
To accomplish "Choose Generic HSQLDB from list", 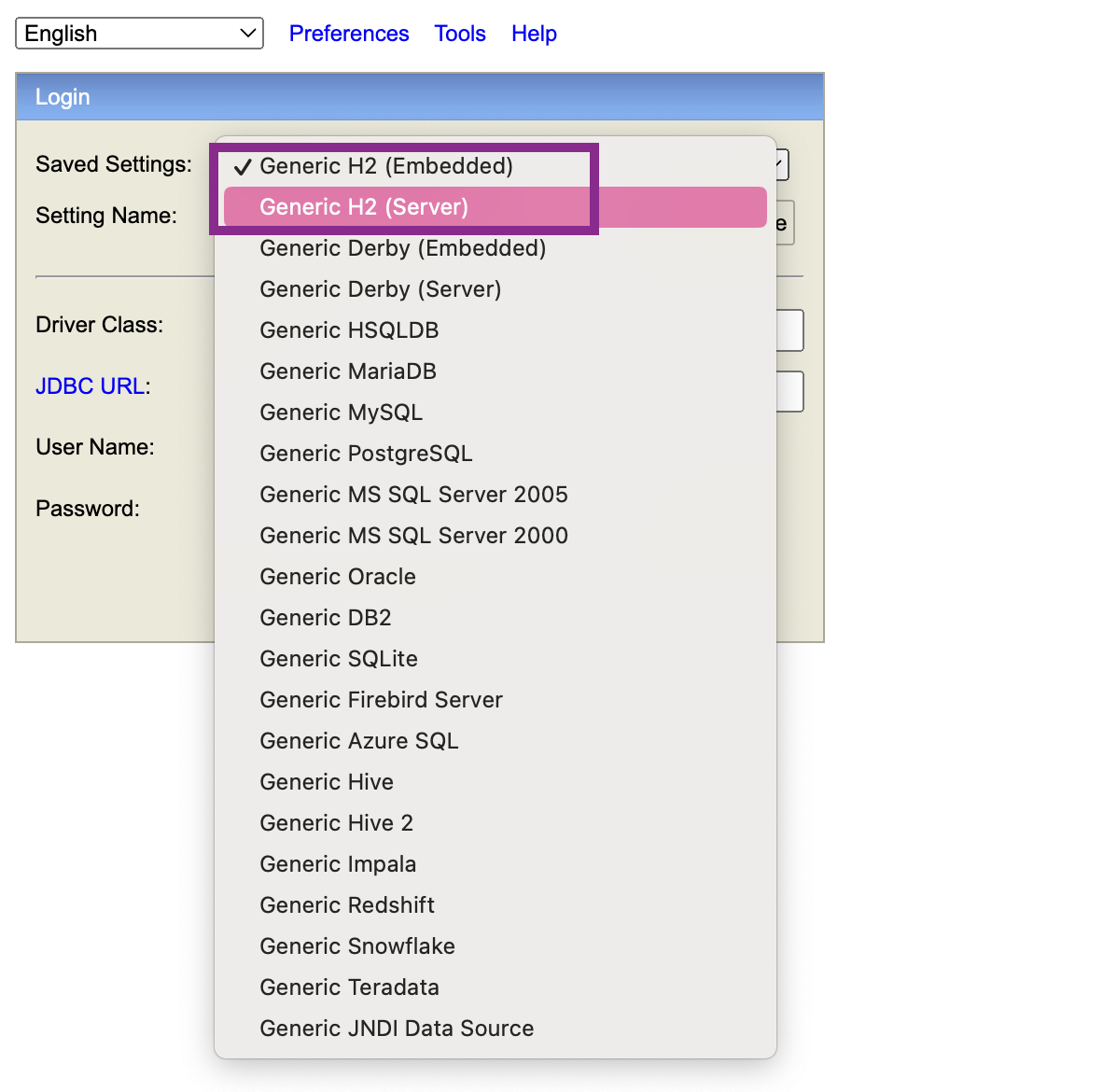I will coord(496,330).
